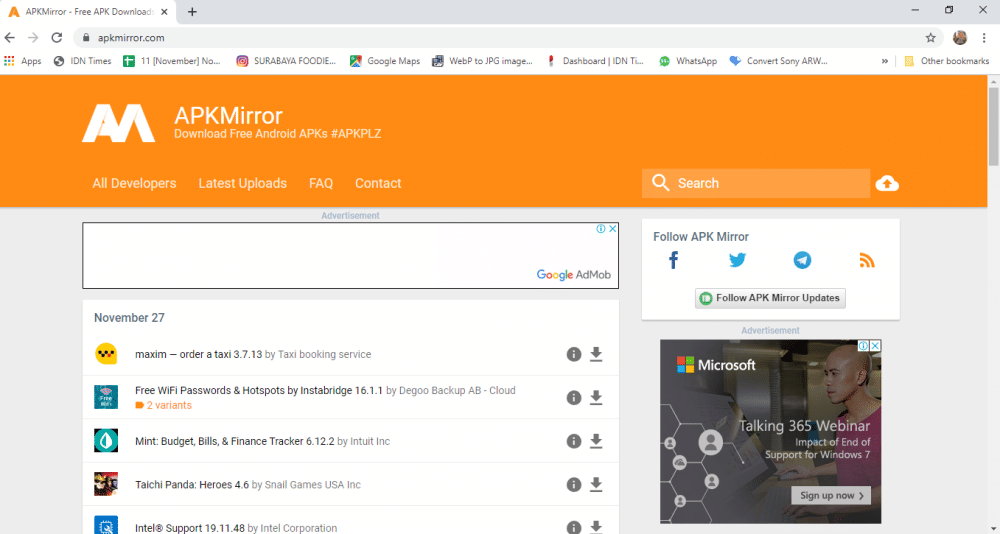Image resolution: width=1000 pixels, height=534 pixels.
Task: Click the search magnifier icon
Action: [x=661, y=183]
